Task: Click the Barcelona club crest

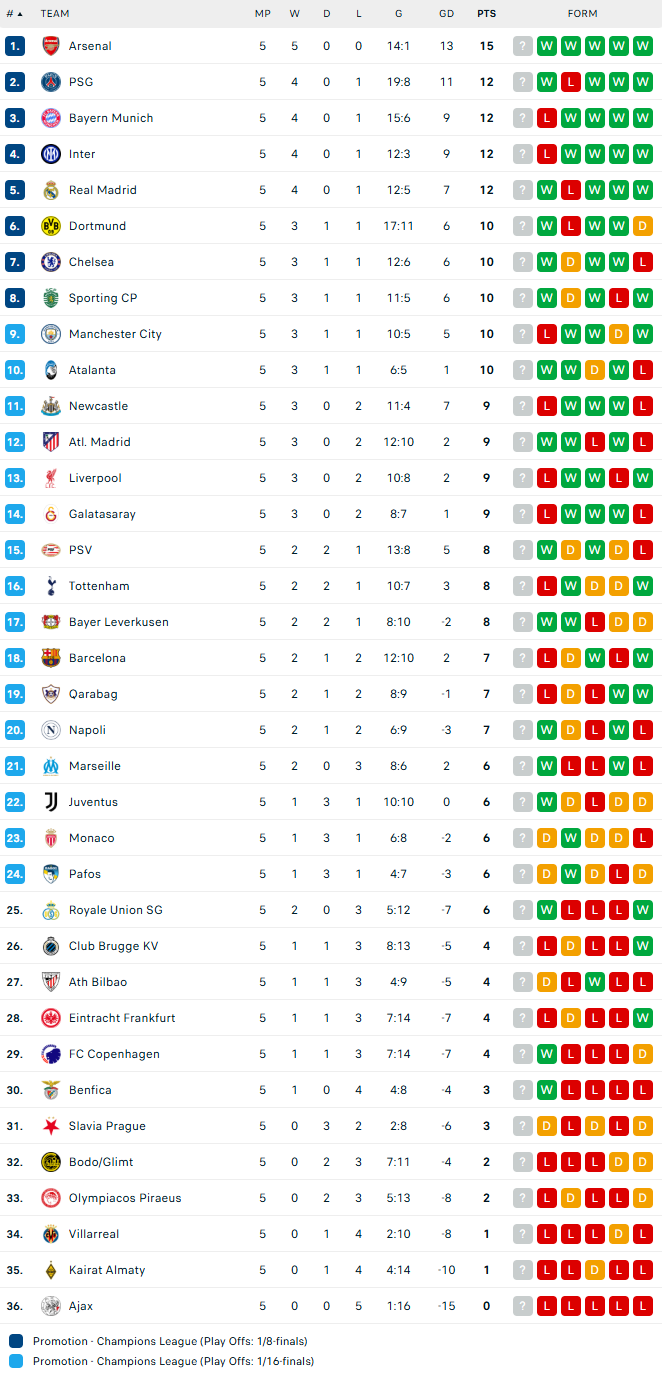Action: pos(51,658)
